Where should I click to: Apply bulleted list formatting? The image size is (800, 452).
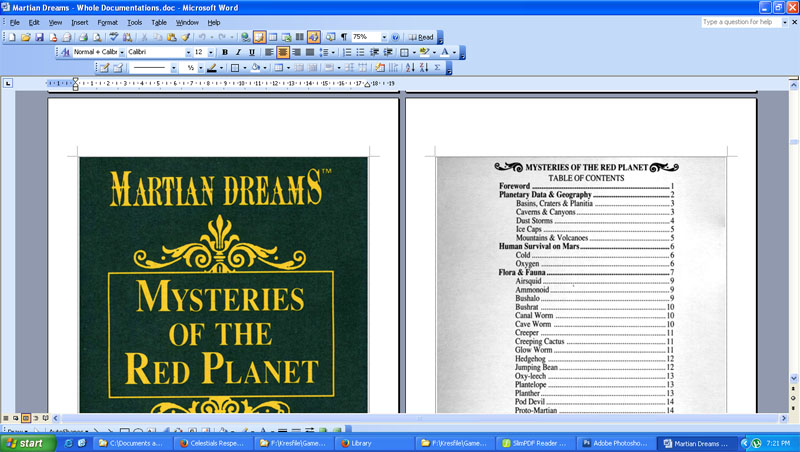click(x=360, y=52)
